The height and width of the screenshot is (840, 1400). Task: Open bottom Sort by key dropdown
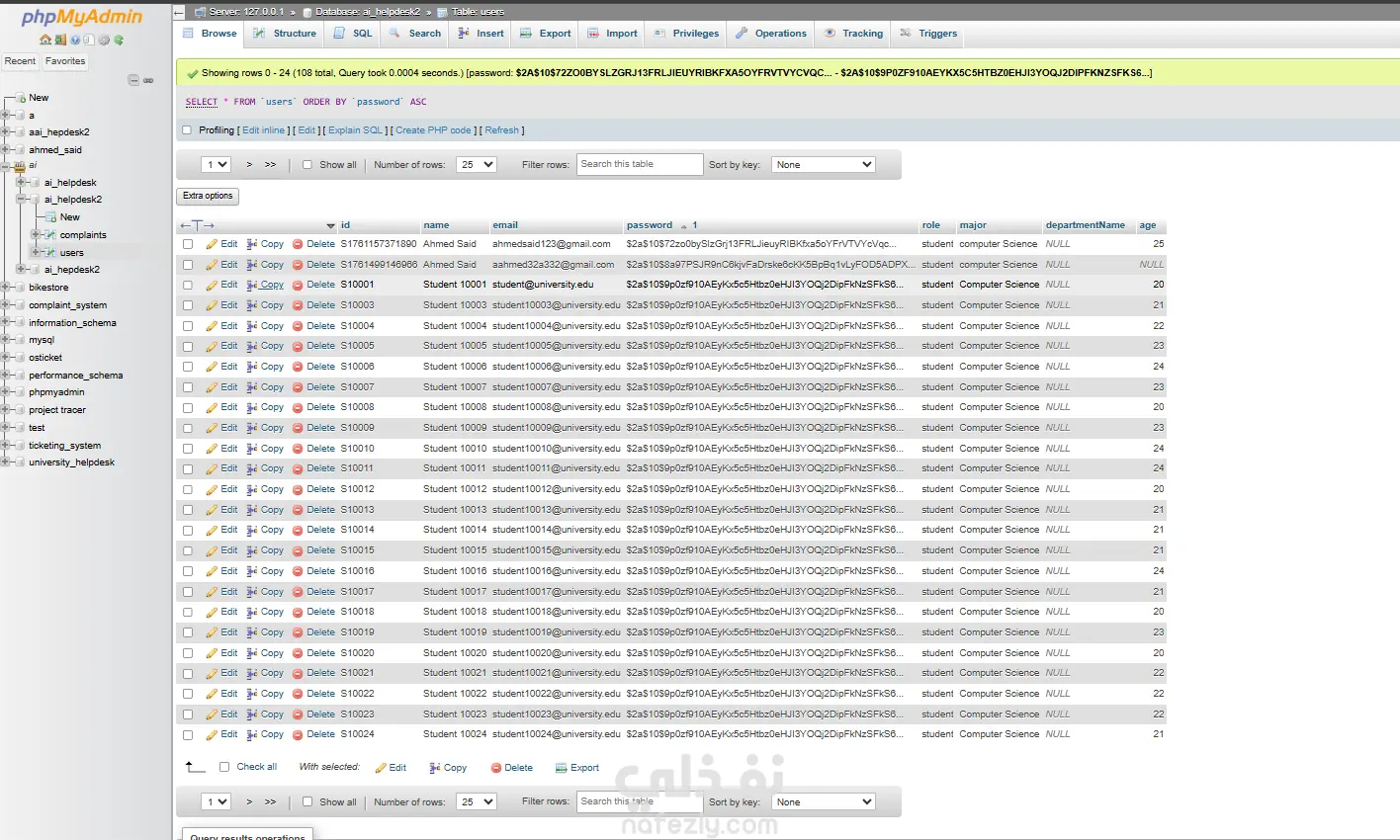pos(824,802)
